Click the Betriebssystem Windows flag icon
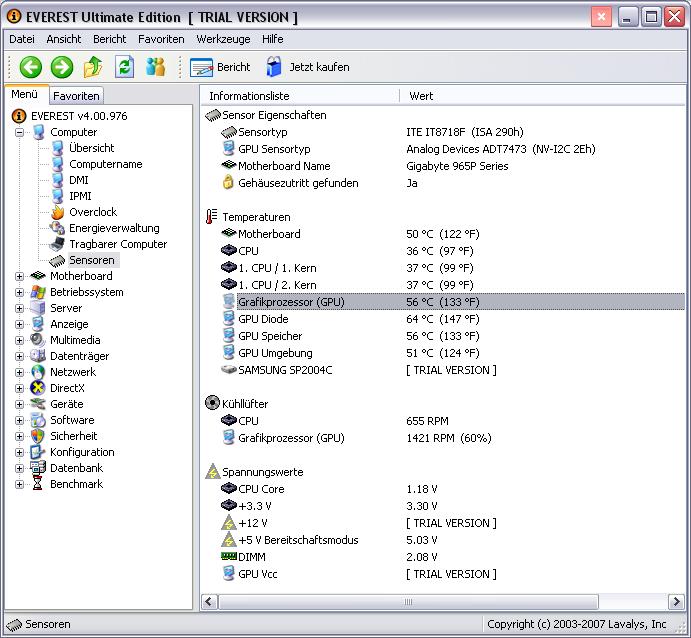The width and height of the screenshot is (691, 638). pos(38,292)
